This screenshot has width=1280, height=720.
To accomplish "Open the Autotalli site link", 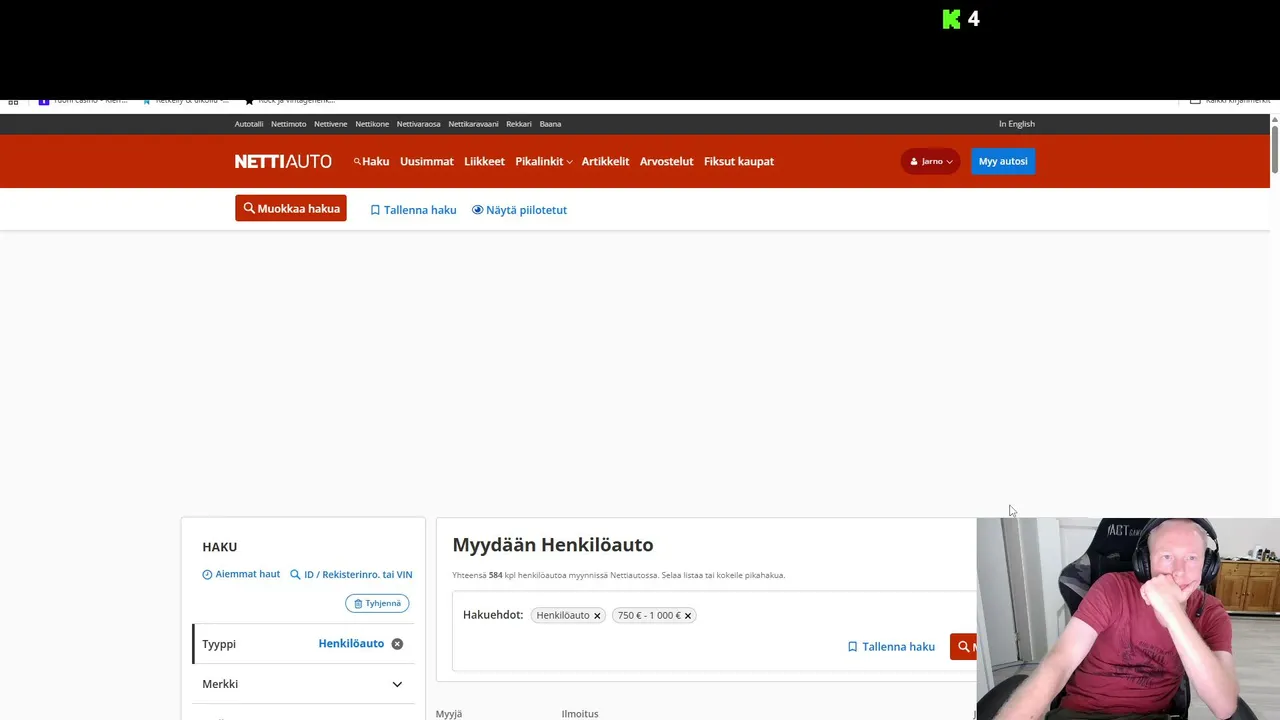I will 249,124.
